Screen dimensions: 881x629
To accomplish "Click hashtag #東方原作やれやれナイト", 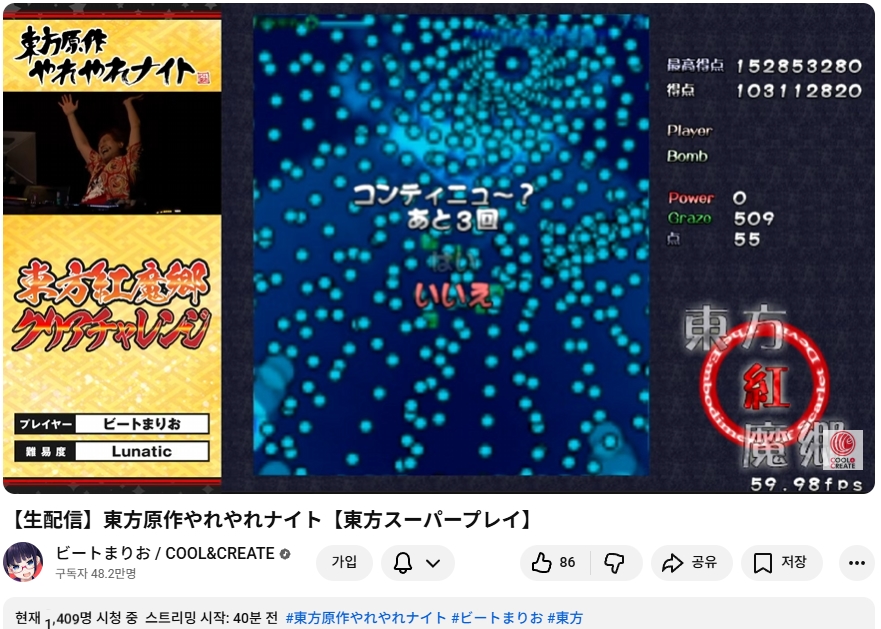I will [x=366, y=618].
